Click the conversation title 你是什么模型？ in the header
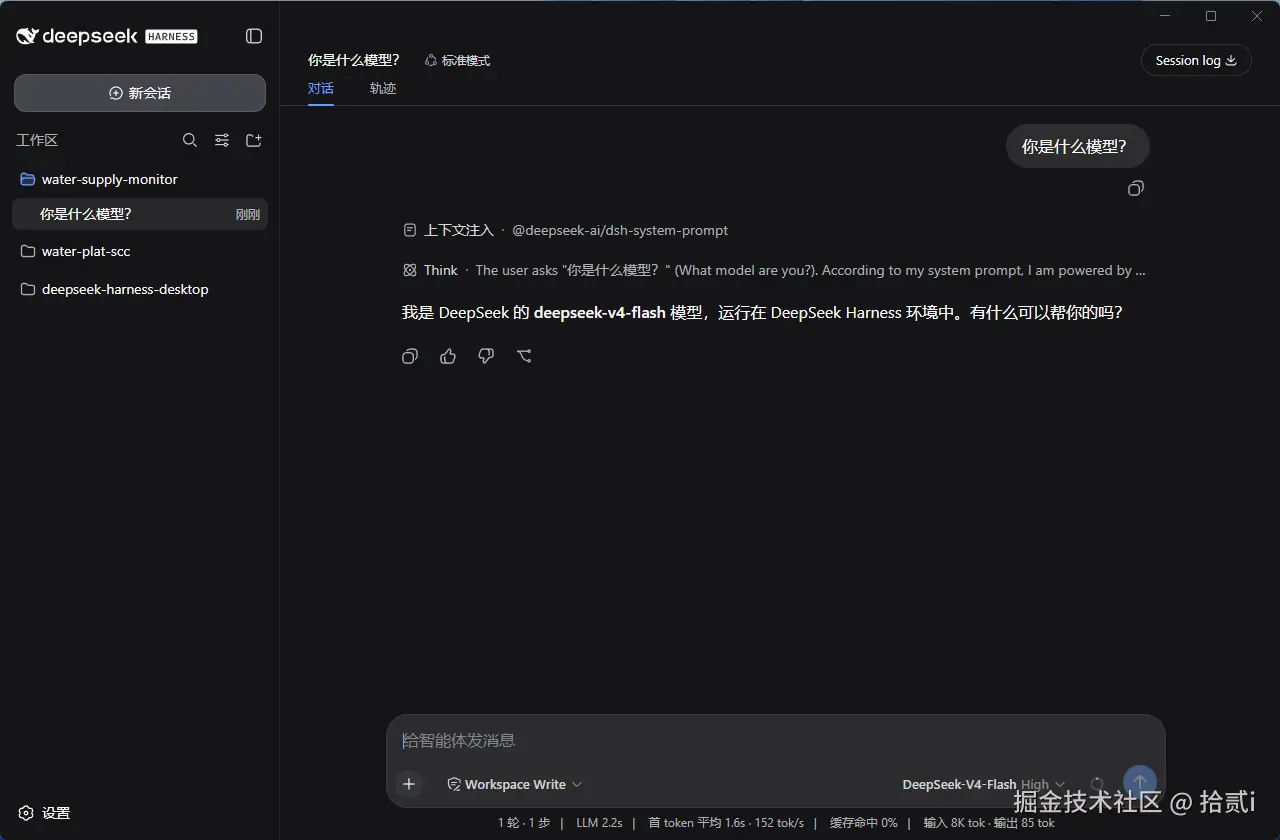This screenshot has height=840, width=1280. click(x=354, y=60)
